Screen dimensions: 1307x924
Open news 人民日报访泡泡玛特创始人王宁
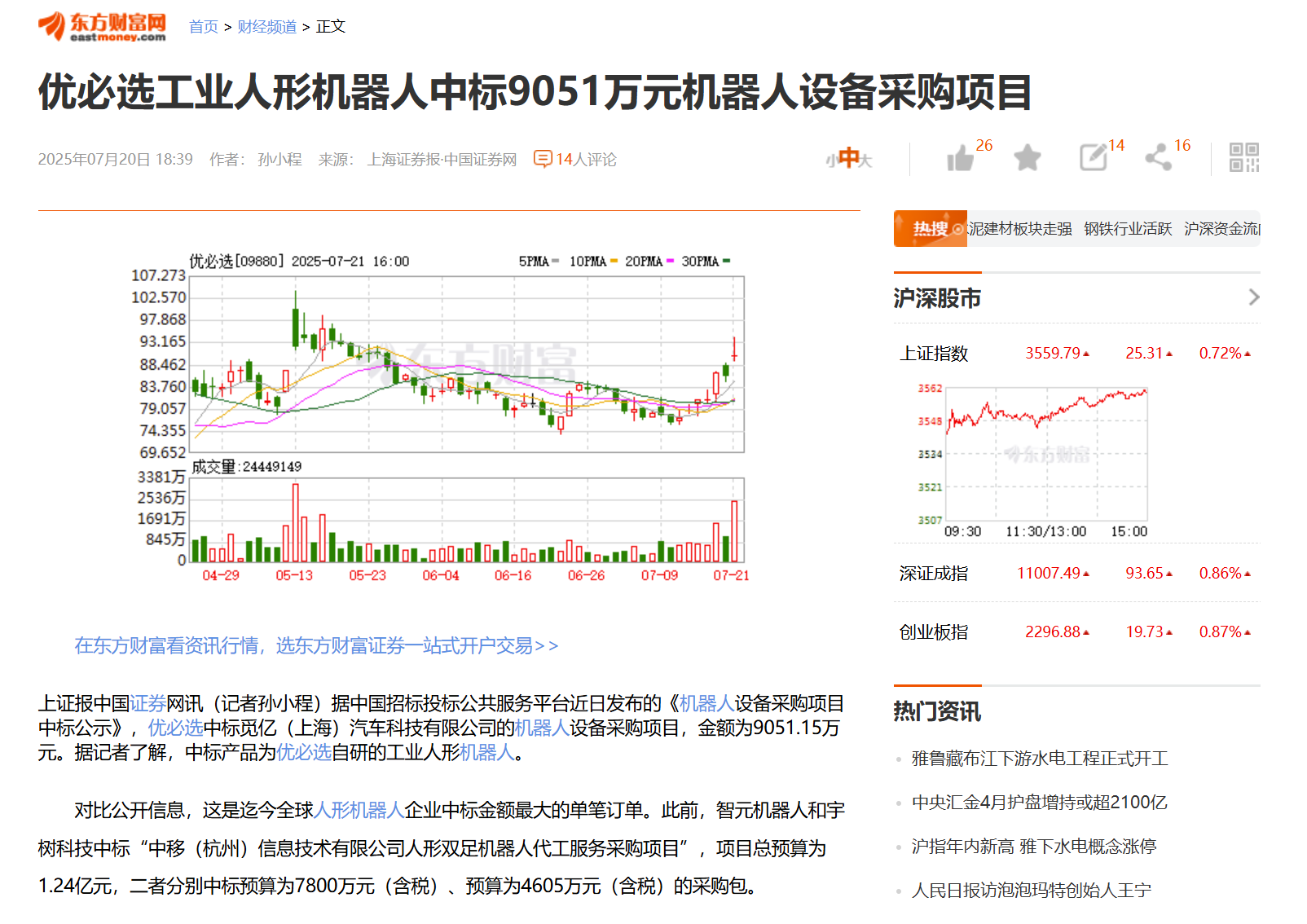tap(1032, 891)
